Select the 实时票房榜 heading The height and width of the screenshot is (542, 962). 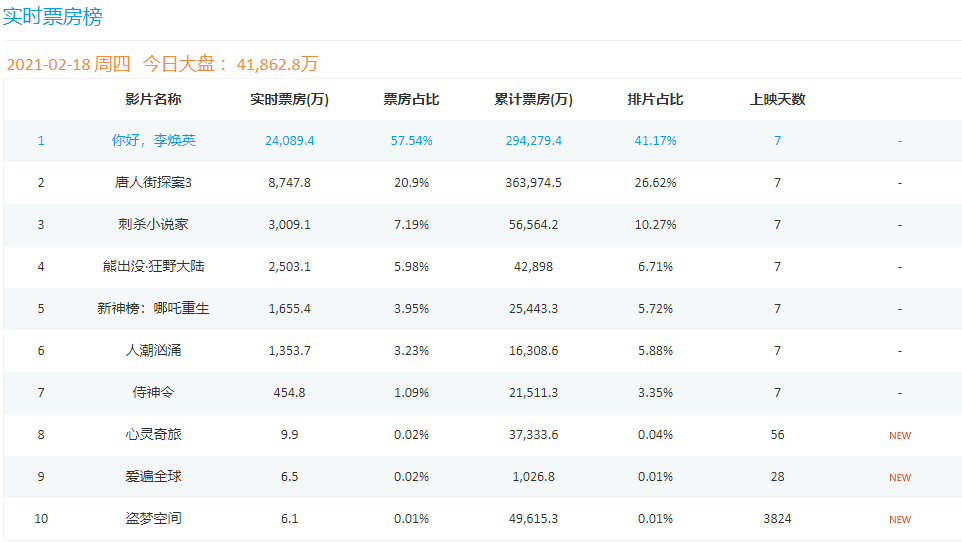point(53,16)
